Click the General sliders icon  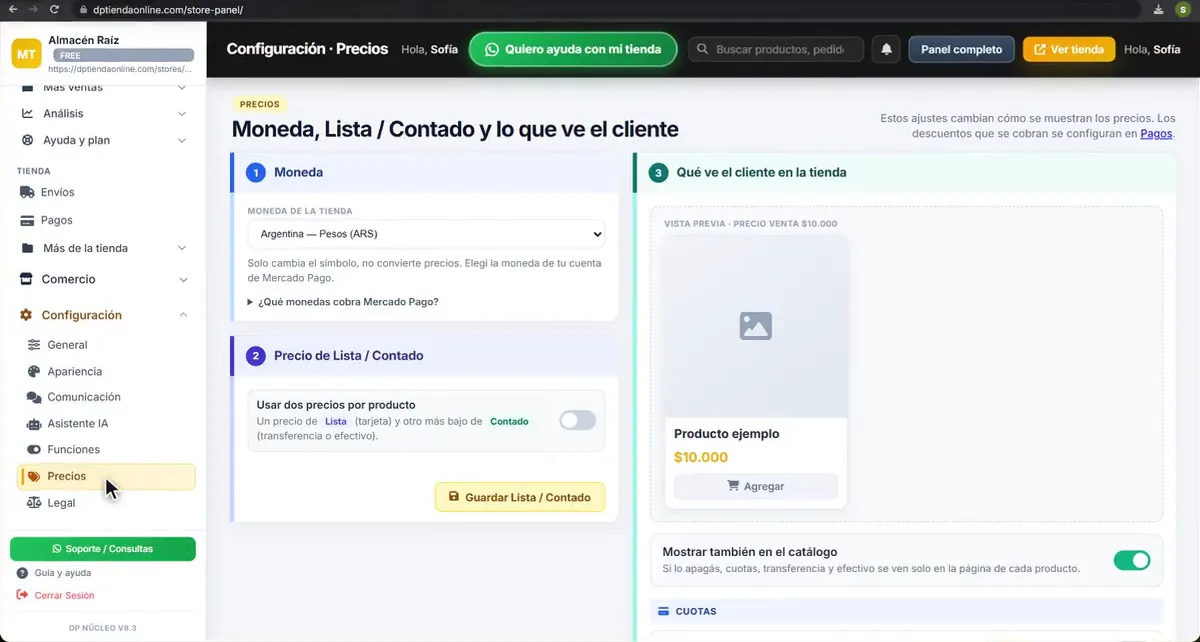click(x=34, y=345)
